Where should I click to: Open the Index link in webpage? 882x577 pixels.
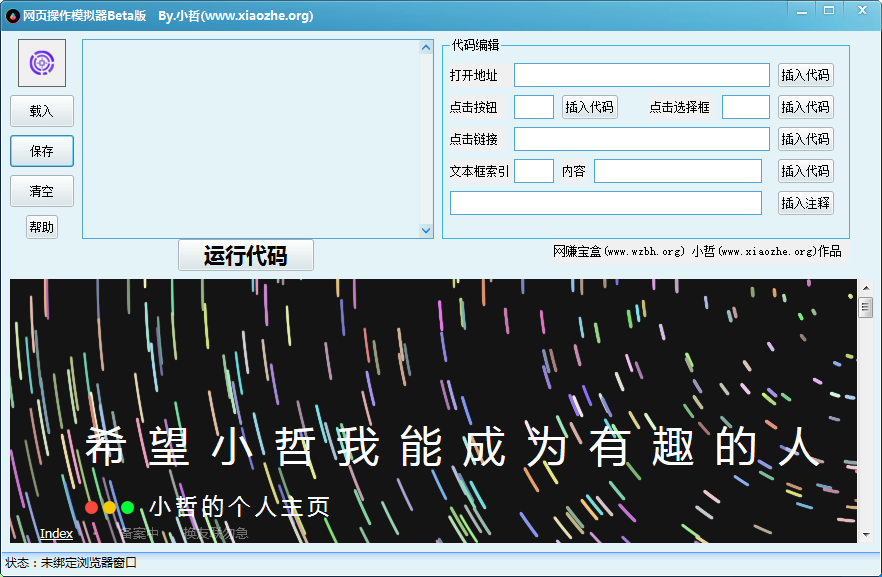pyautogui.click(x=56, y=533)
